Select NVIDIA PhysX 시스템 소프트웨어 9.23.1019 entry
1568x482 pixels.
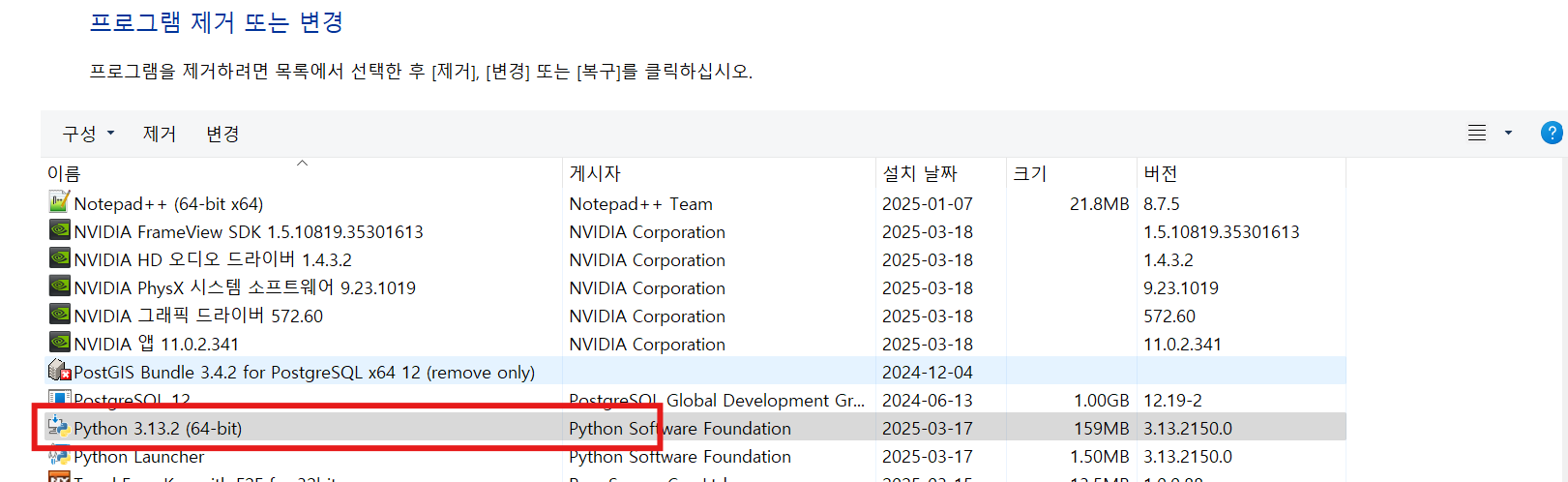[x=694, y=287]
